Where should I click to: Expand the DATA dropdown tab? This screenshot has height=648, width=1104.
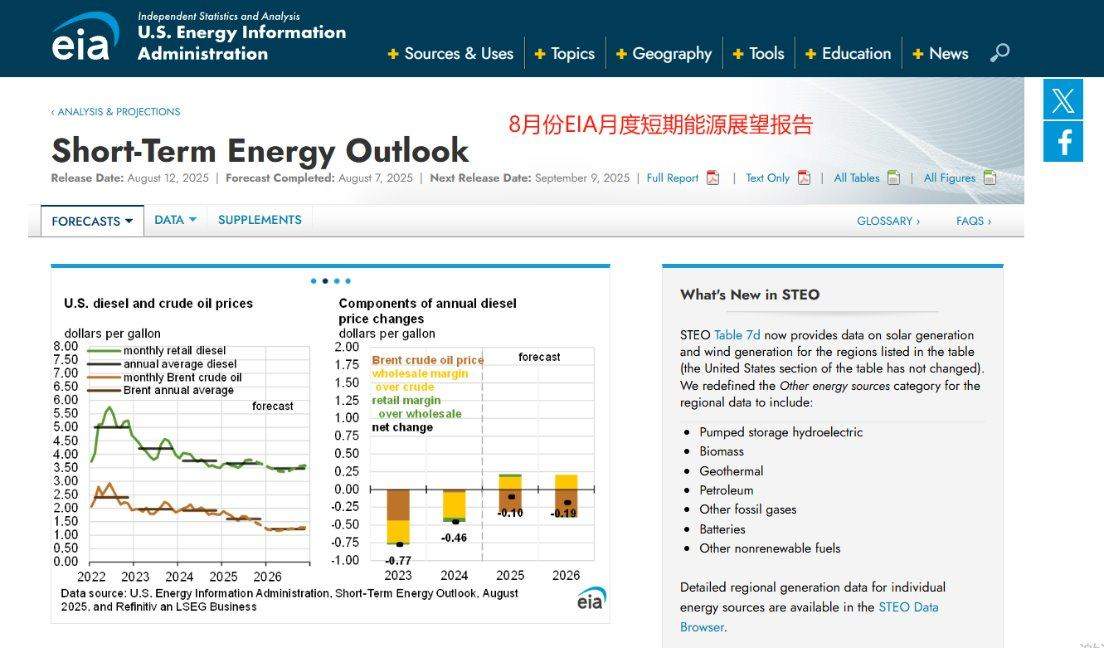pos(175,220)
